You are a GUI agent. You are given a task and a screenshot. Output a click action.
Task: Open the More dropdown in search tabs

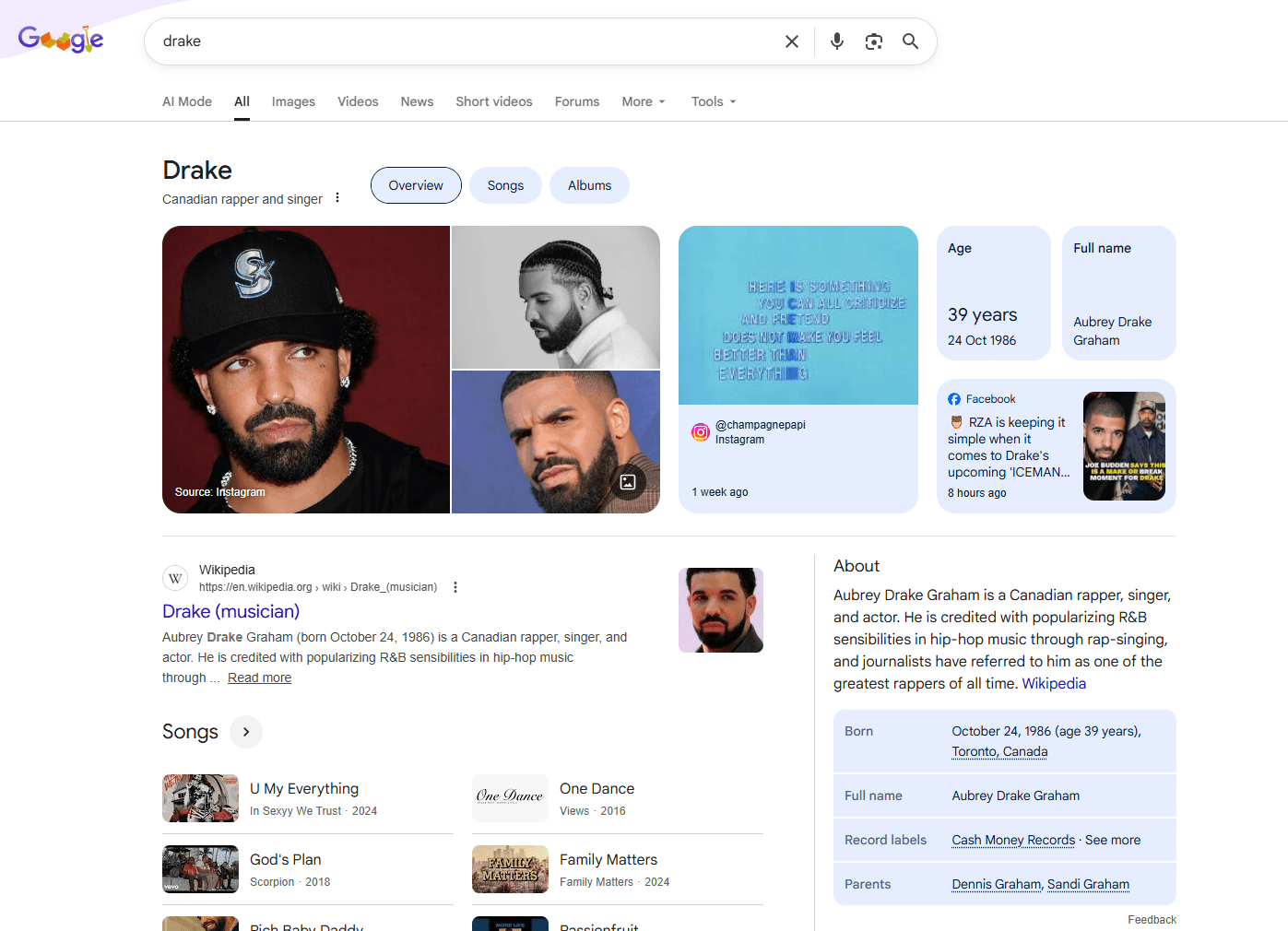(644, 101)
